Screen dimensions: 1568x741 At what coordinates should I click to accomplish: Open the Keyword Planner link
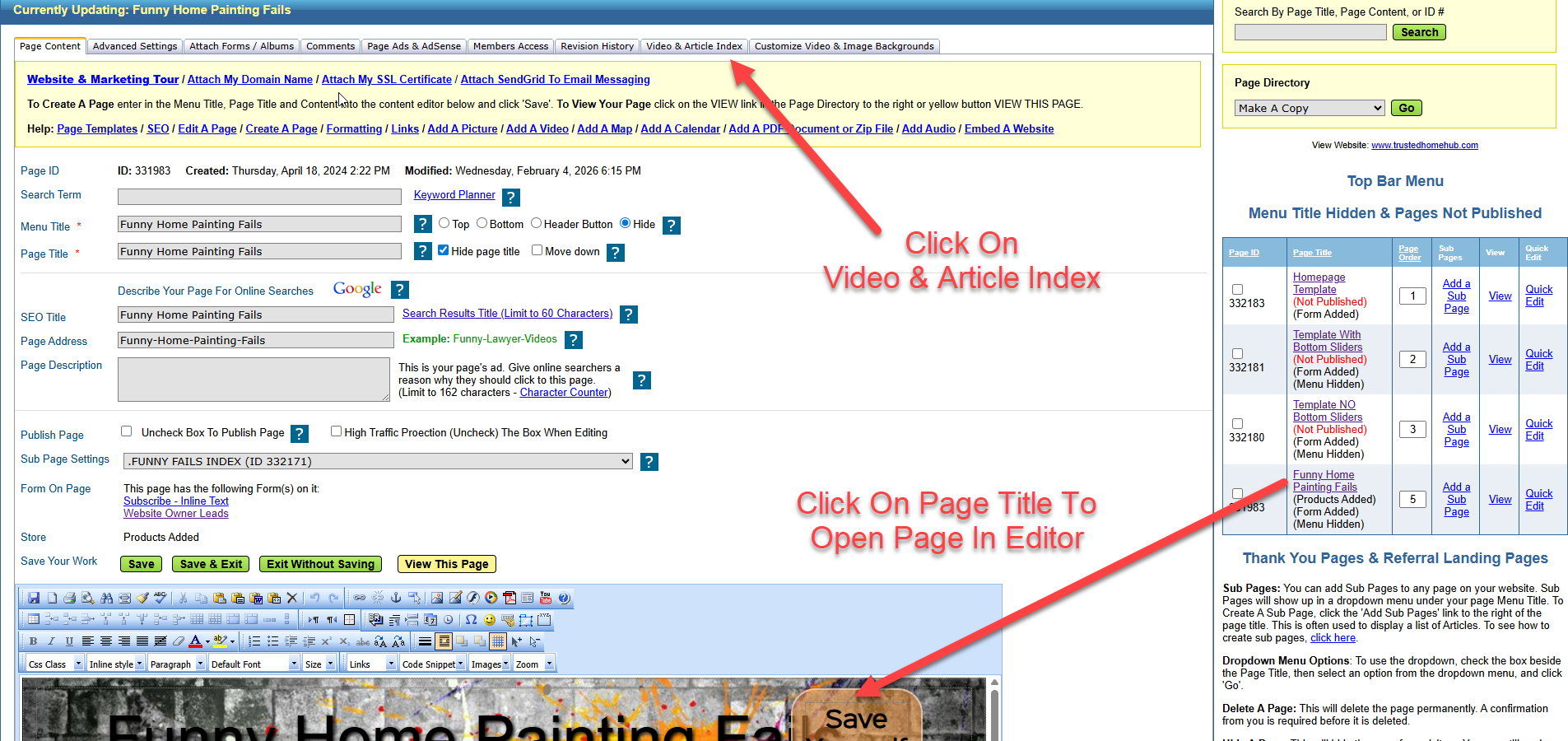click(x=454, y=195)
